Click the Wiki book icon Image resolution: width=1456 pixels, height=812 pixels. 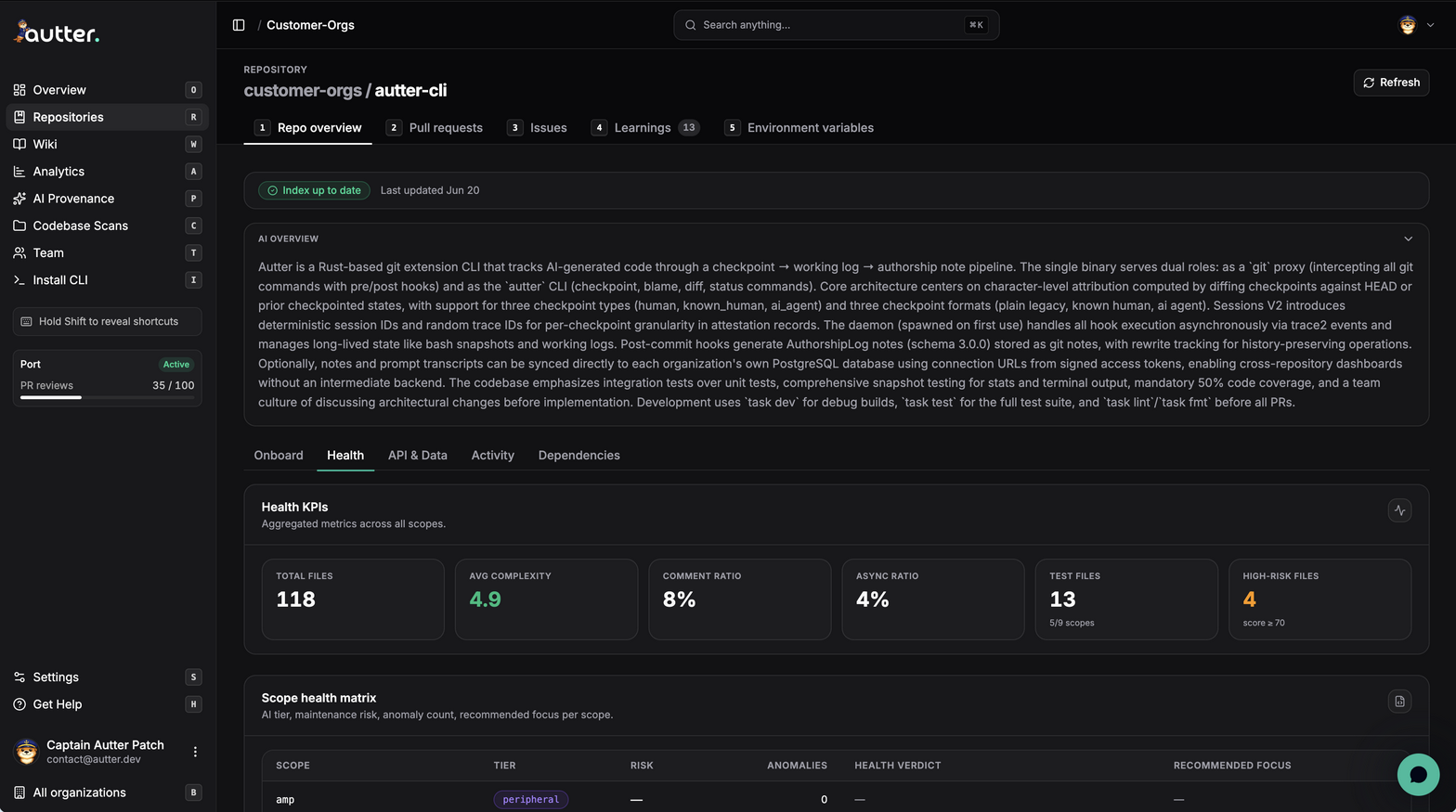(x=19, y=144)
